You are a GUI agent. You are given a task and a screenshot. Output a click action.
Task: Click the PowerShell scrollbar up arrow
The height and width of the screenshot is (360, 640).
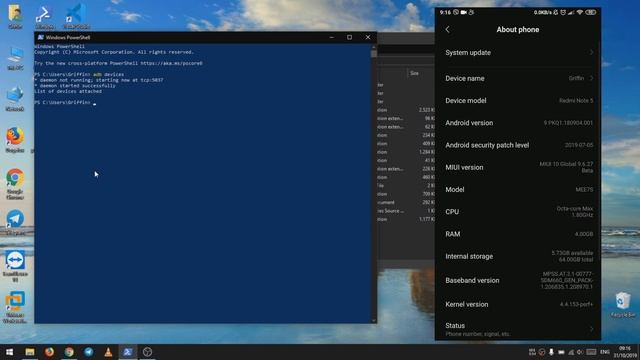coord(373,47)
